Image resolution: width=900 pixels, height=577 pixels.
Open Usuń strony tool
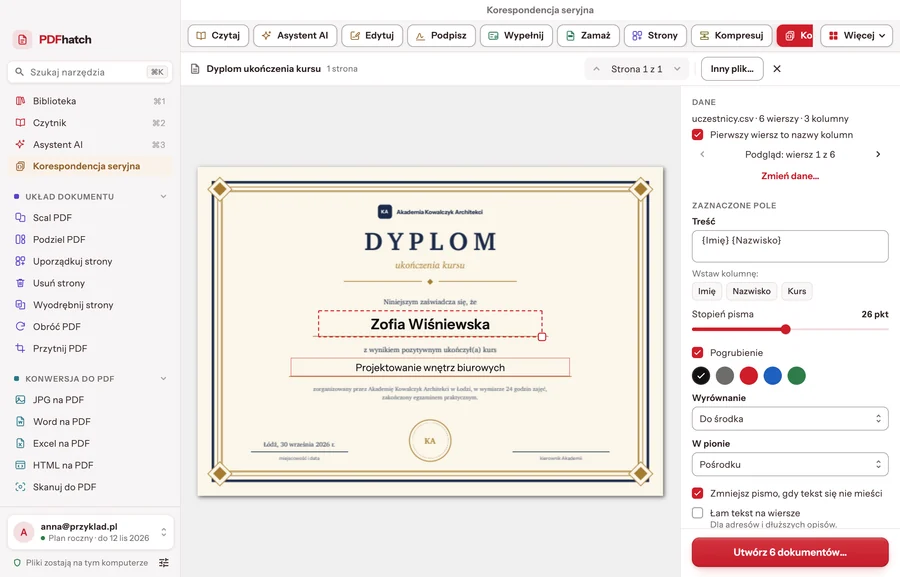pos(90,284)
